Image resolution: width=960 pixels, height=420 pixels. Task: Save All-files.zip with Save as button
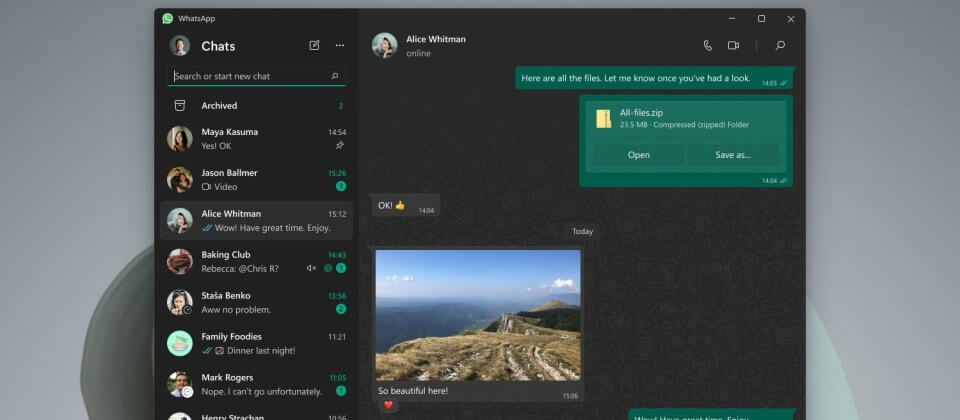click(x=733, y=155)
